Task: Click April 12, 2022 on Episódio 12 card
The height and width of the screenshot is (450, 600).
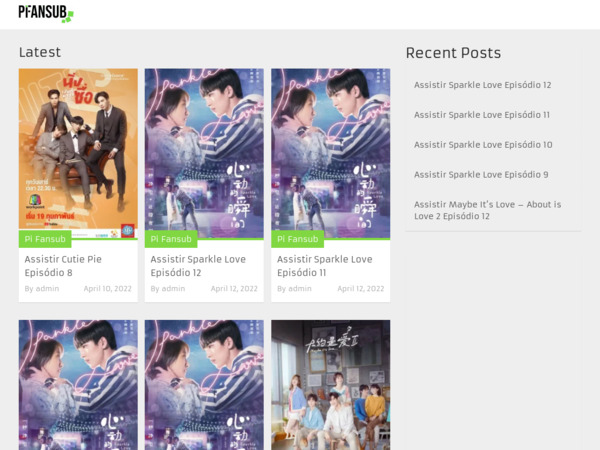Action: 234,289
